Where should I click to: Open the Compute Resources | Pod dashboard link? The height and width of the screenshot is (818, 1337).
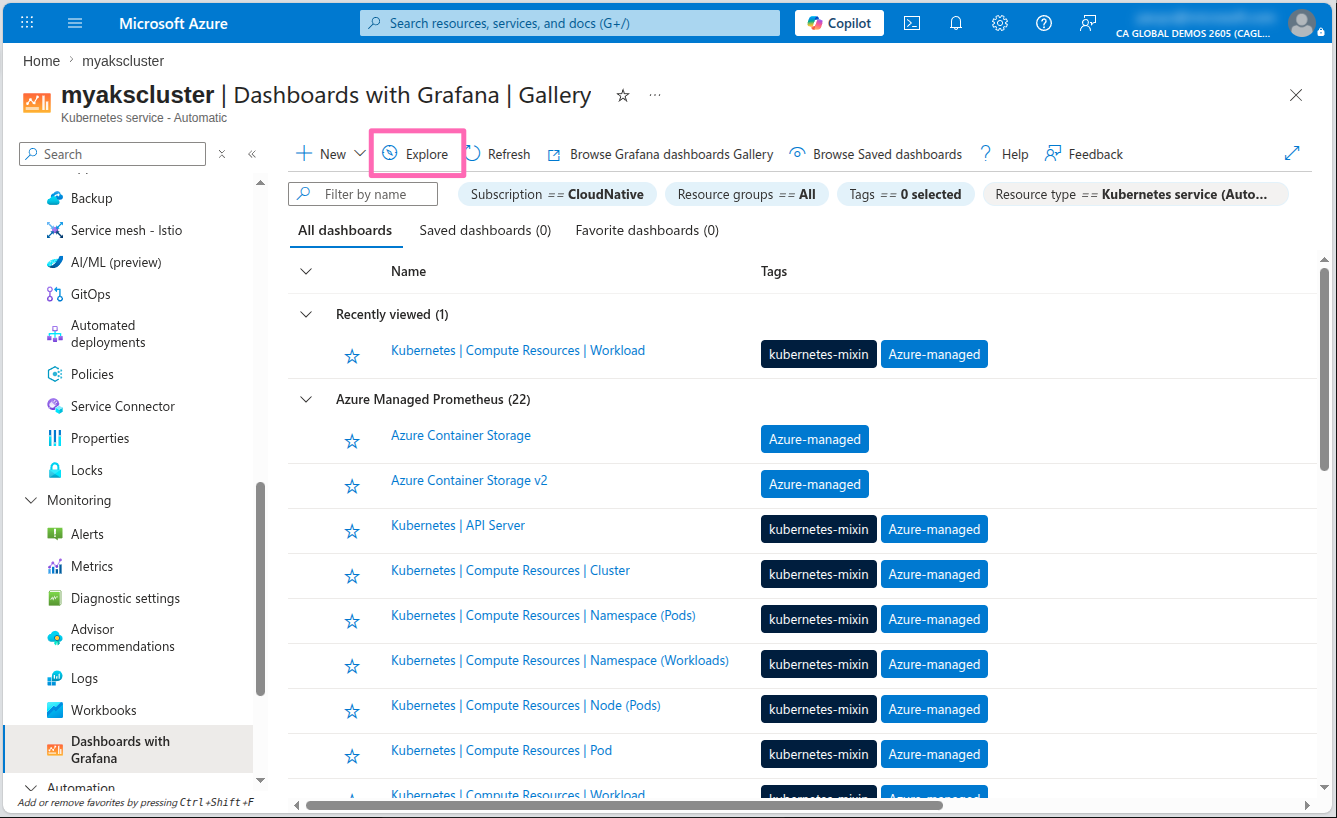501,750
